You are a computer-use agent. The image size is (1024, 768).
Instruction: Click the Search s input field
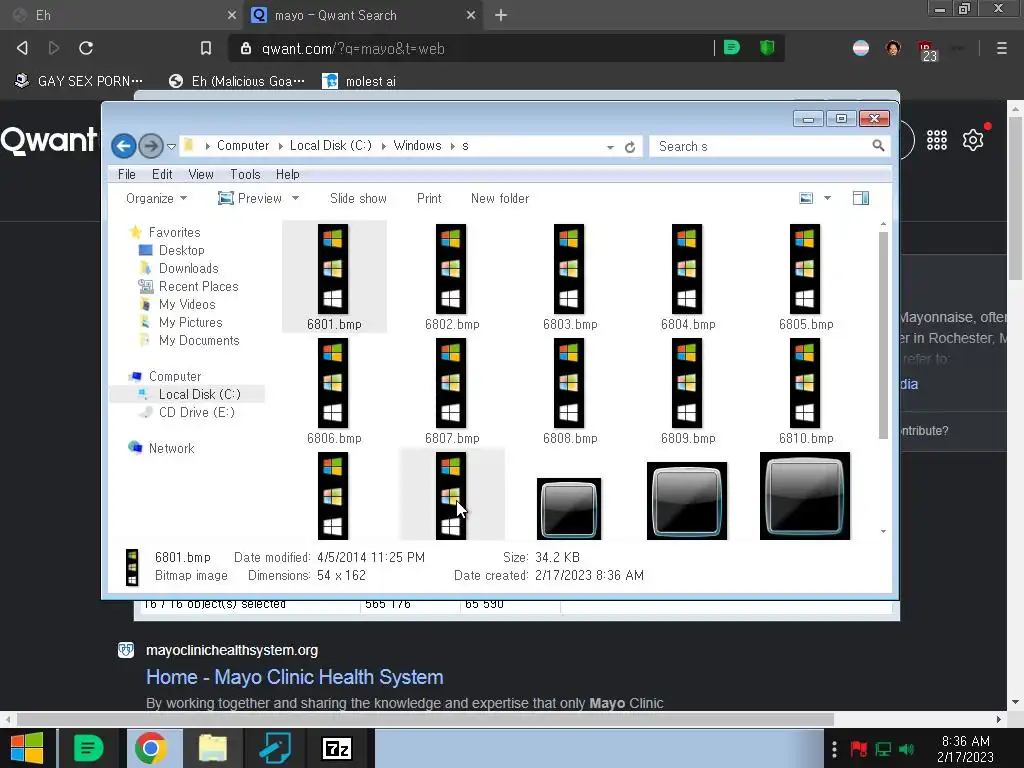pyautogui.click(x=763, y=146)
